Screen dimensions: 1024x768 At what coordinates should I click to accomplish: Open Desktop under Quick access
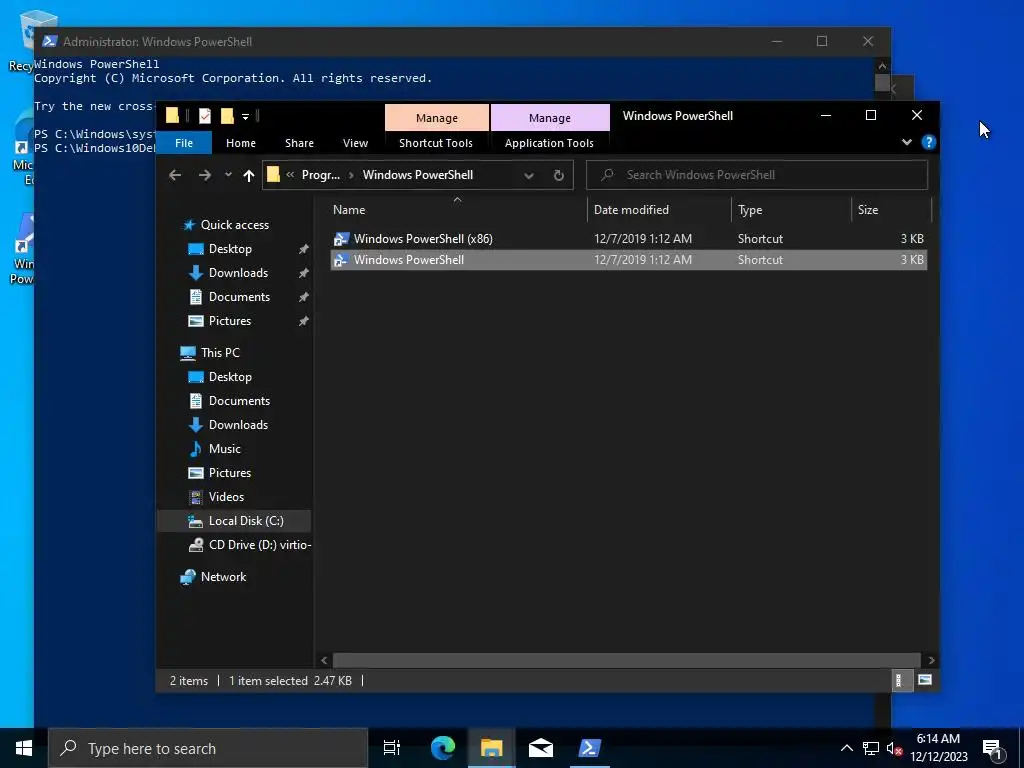pos(230,249)
